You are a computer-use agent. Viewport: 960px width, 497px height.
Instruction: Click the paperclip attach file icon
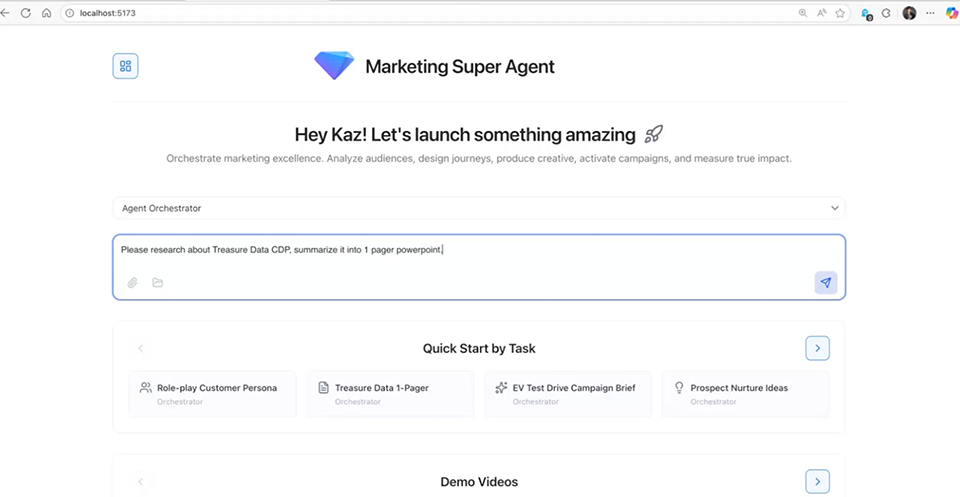pos(132,283)
